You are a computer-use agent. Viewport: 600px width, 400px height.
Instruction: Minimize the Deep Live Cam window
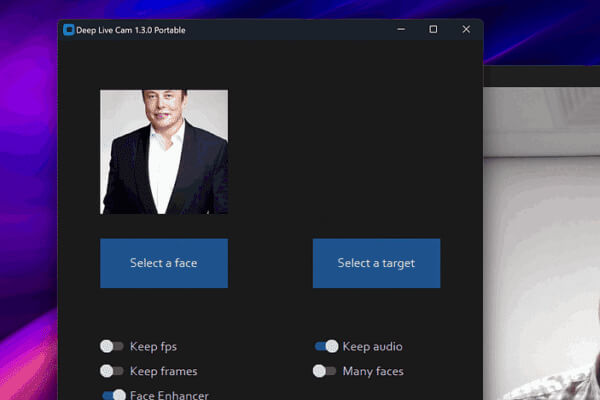401,29
